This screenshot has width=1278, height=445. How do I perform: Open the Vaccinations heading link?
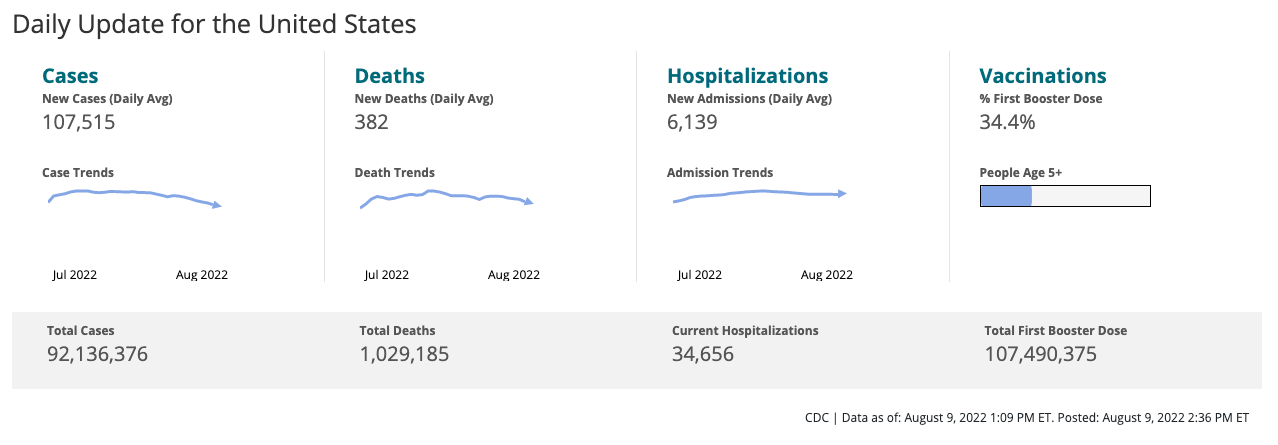(x=1042, y=76)
